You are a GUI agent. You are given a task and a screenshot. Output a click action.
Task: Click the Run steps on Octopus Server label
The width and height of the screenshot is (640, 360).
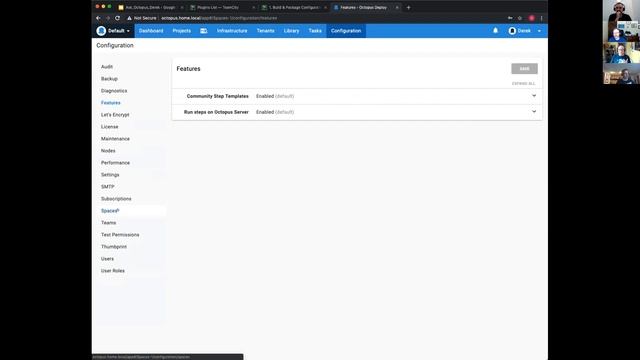coord(216,112)
